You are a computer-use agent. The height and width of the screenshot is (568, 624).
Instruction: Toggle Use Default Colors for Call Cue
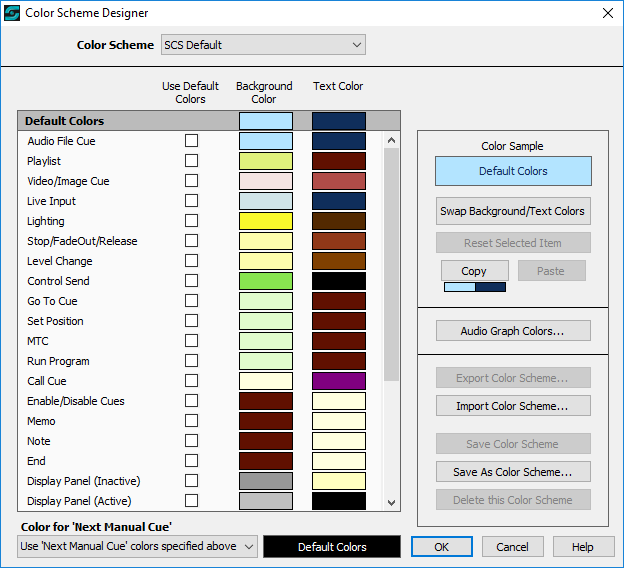coord(191,381)
